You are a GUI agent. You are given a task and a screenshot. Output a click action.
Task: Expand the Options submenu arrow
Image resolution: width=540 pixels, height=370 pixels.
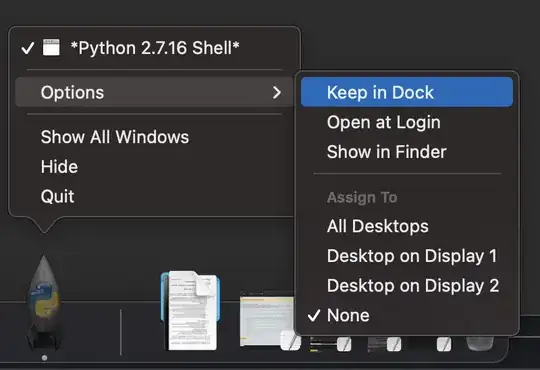277,92
